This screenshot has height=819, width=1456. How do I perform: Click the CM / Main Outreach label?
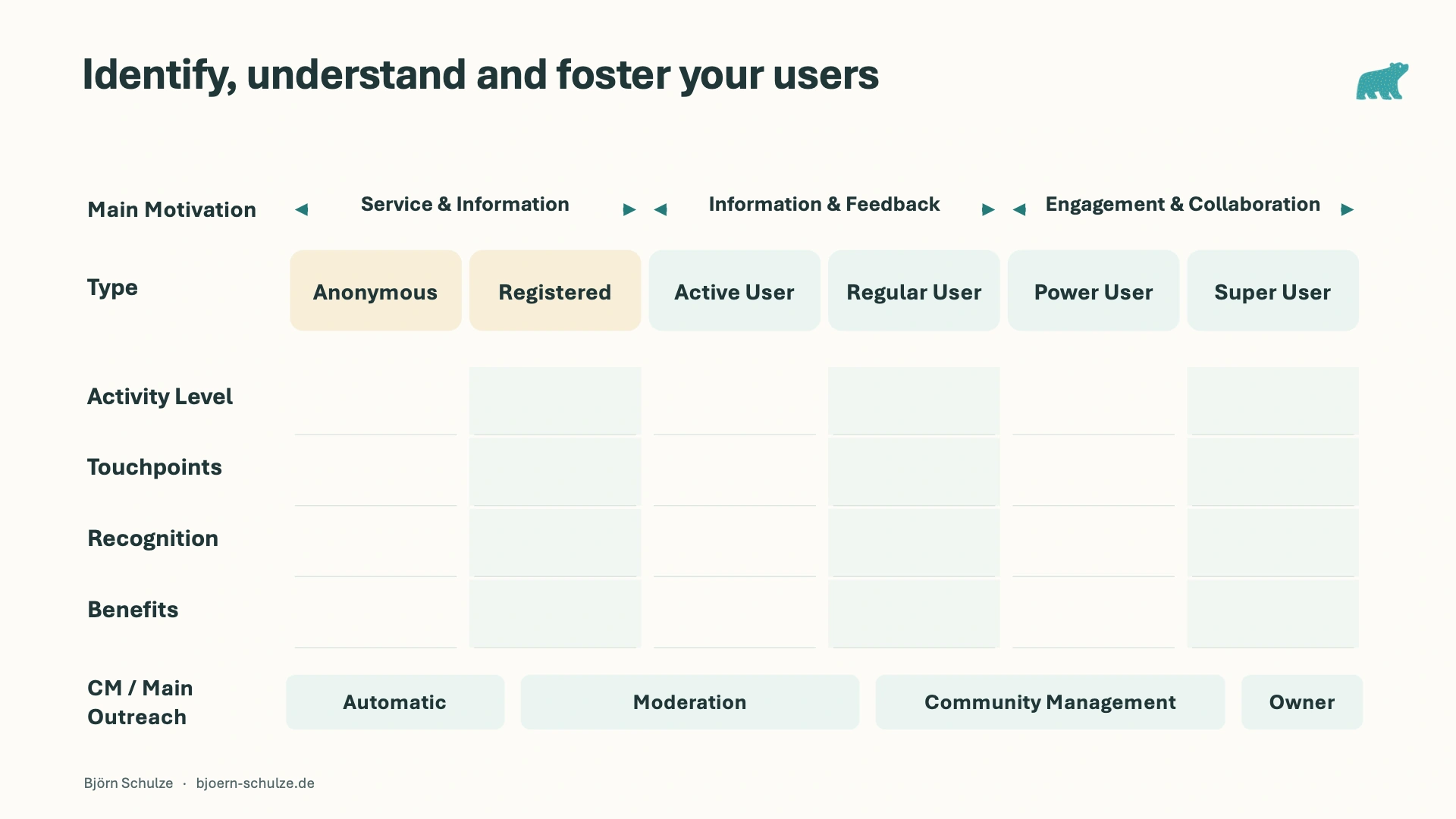click(140, 702)
